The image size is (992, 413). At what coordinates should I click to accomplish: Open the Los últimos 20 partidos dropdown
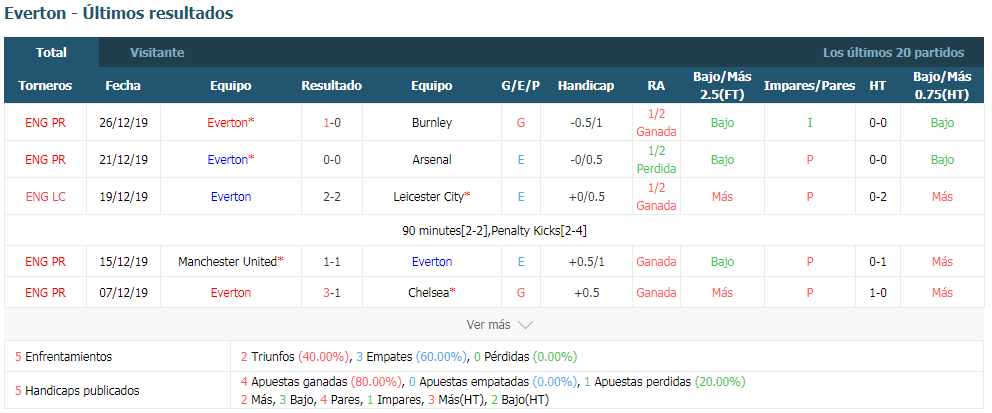tap(893, 52)
